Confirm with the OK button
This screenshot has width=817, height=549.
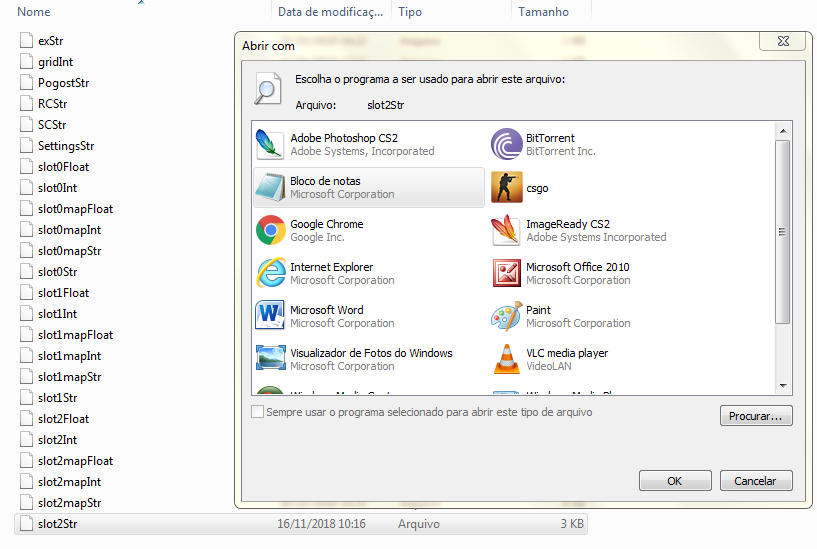tap(675, 481)
